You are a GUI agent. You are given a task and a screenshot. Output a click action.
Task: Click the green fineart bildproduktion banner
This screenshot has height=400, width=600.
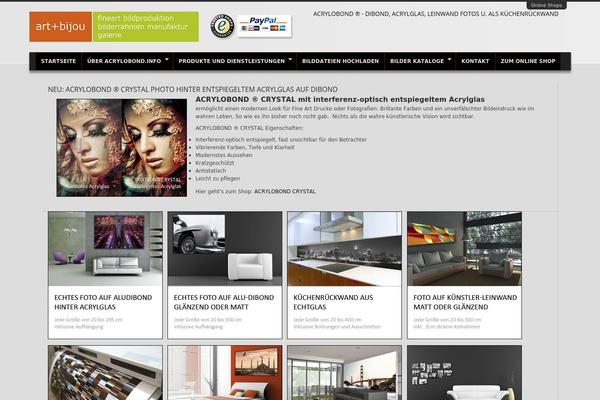pyautogui.click(x=145, y=27)
